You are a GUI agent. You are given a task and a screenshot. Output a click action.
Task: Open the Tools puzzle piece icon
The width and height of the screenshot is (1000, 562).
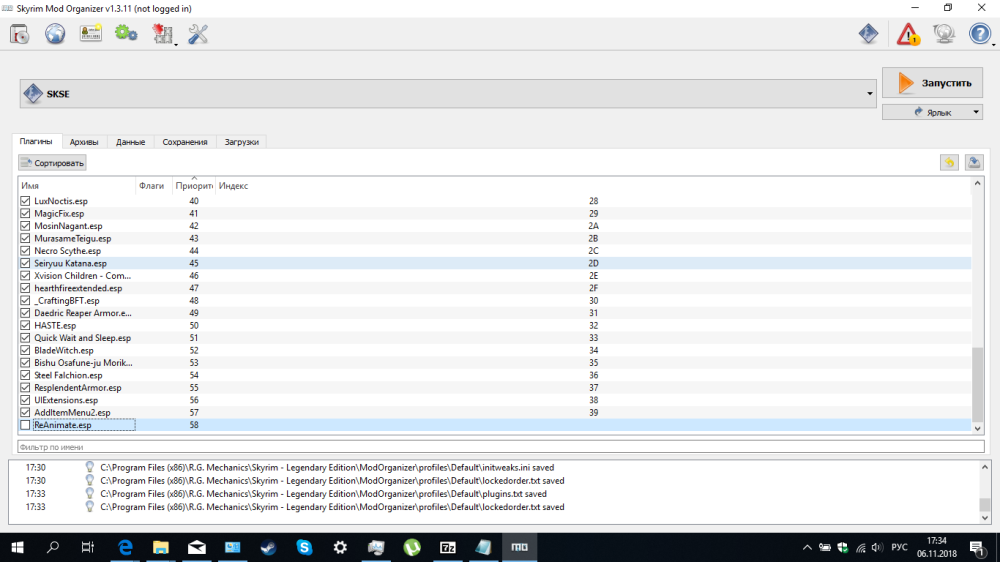(x=162, y=34)
